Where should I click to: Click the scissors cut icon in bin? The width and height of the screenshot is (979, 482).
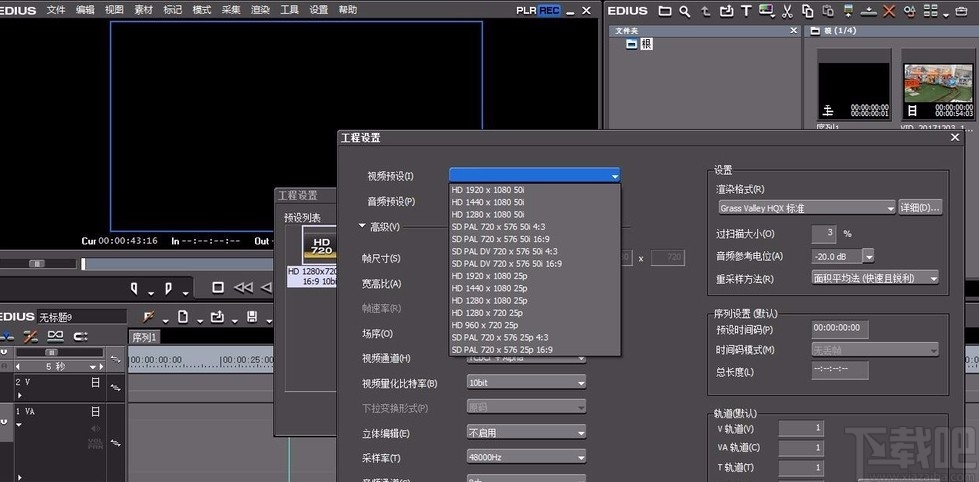(787, 11)
